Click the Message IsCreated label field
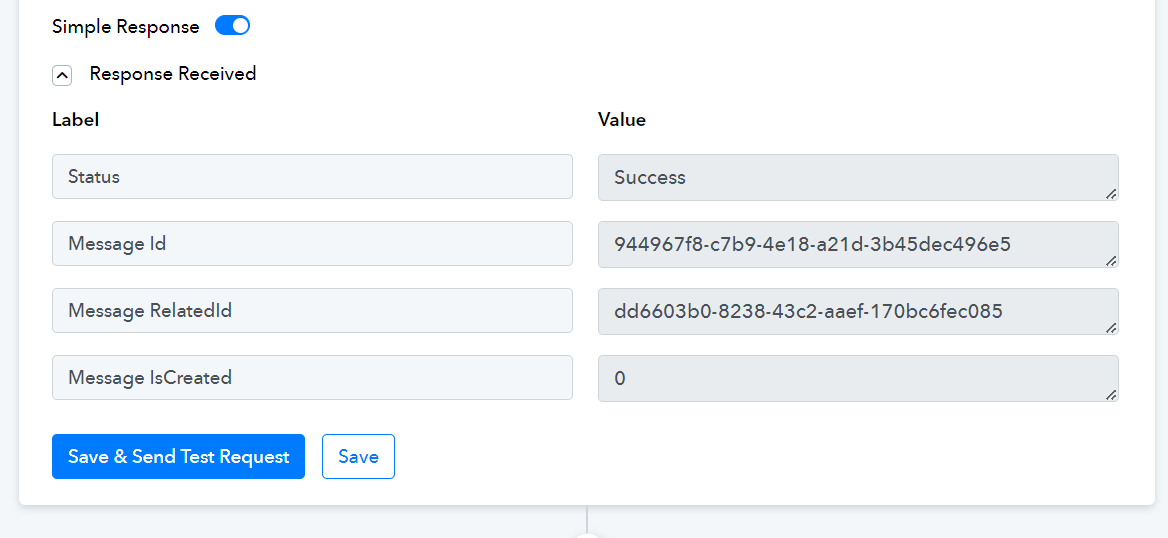1168x538 pixels. (312, 378)
